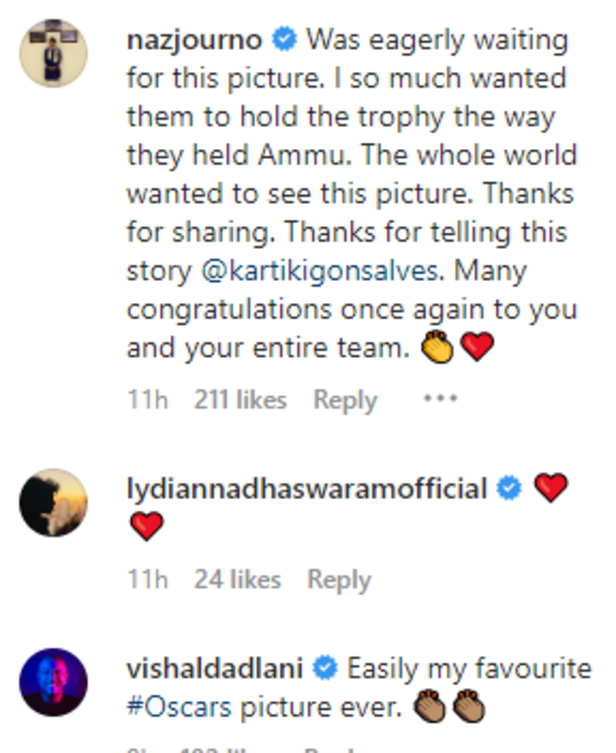Click the vishaldadlani username
This screenshot has width=616, height=753.
click(x=215, y=668)
